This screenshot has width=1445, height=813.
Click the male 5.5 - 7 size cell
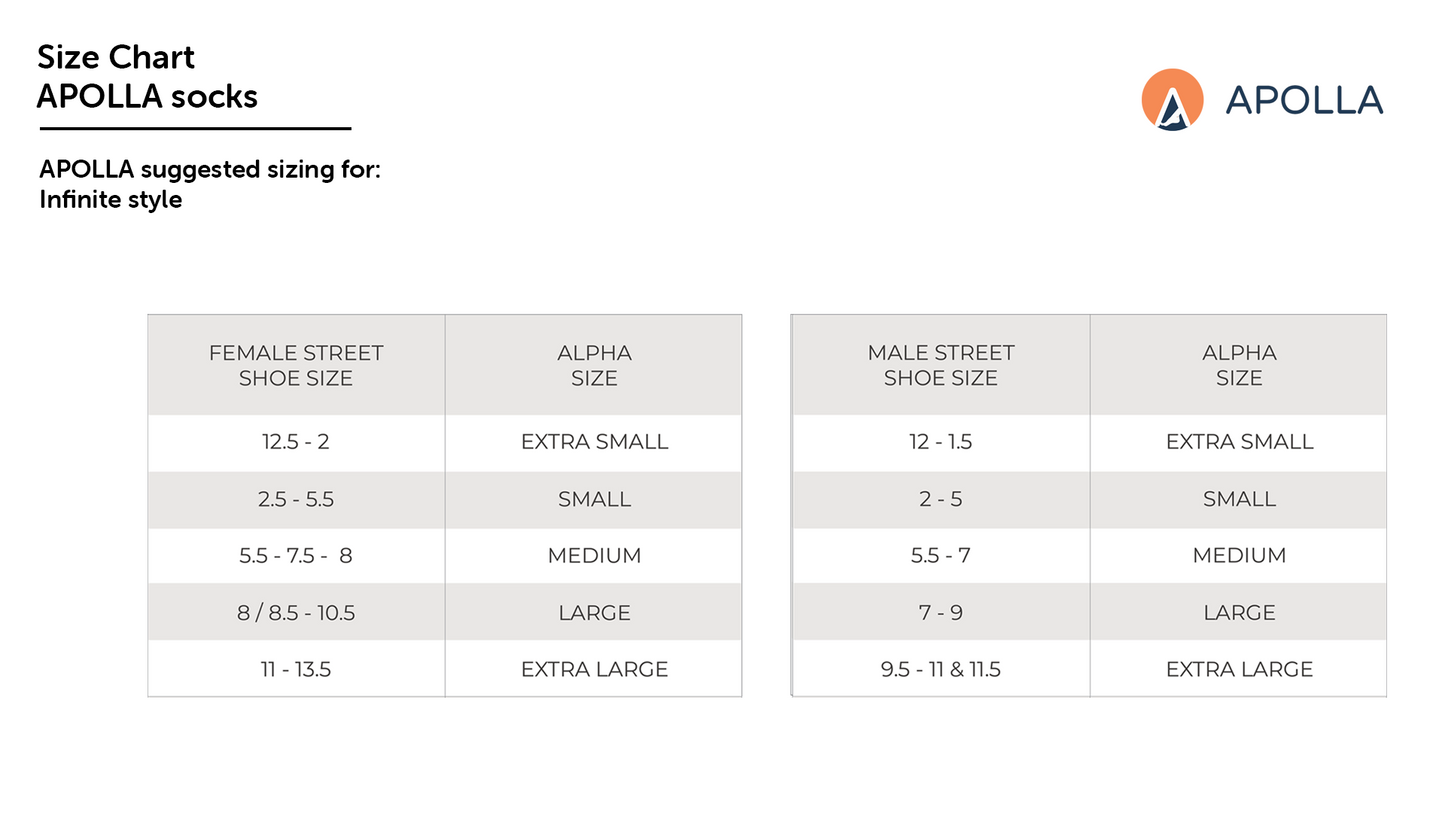click(x=941, y=555)
